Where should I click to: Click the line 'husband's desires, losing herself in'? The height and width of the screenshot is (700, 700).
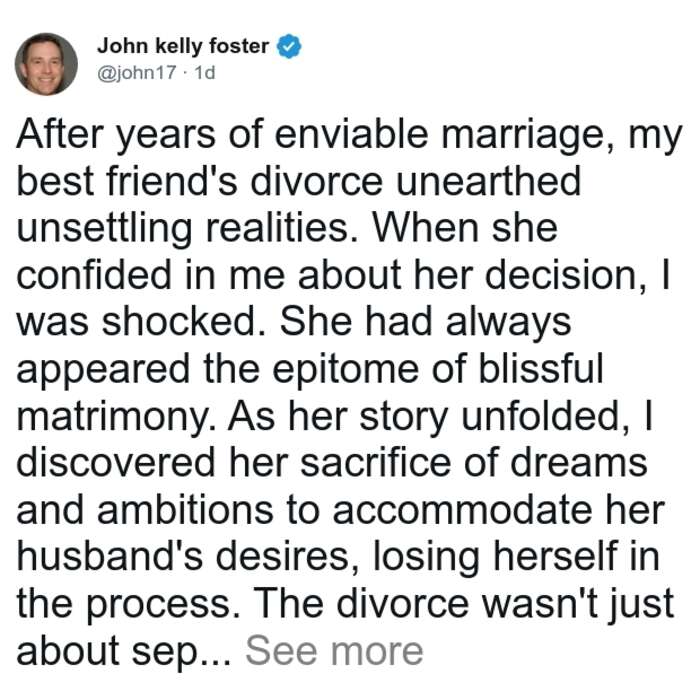(338, 557)
